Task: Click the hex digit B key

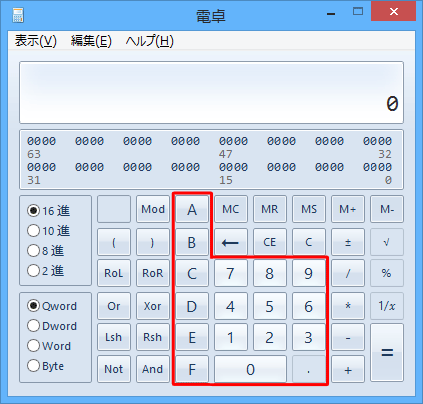Action: tap(192, 242)
